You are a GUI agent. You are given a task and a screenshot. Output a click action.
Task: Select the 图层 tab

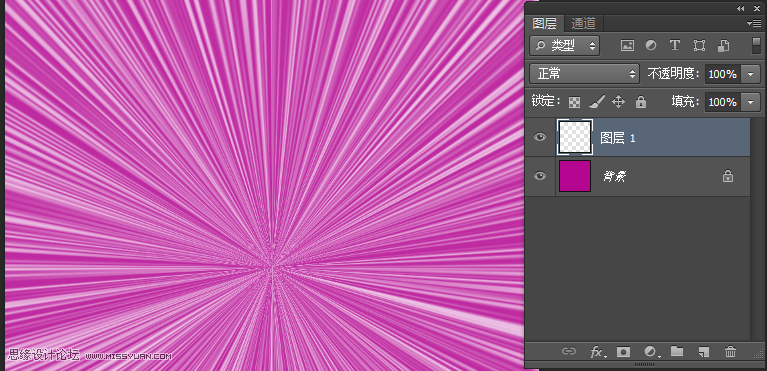coord(544,23)
